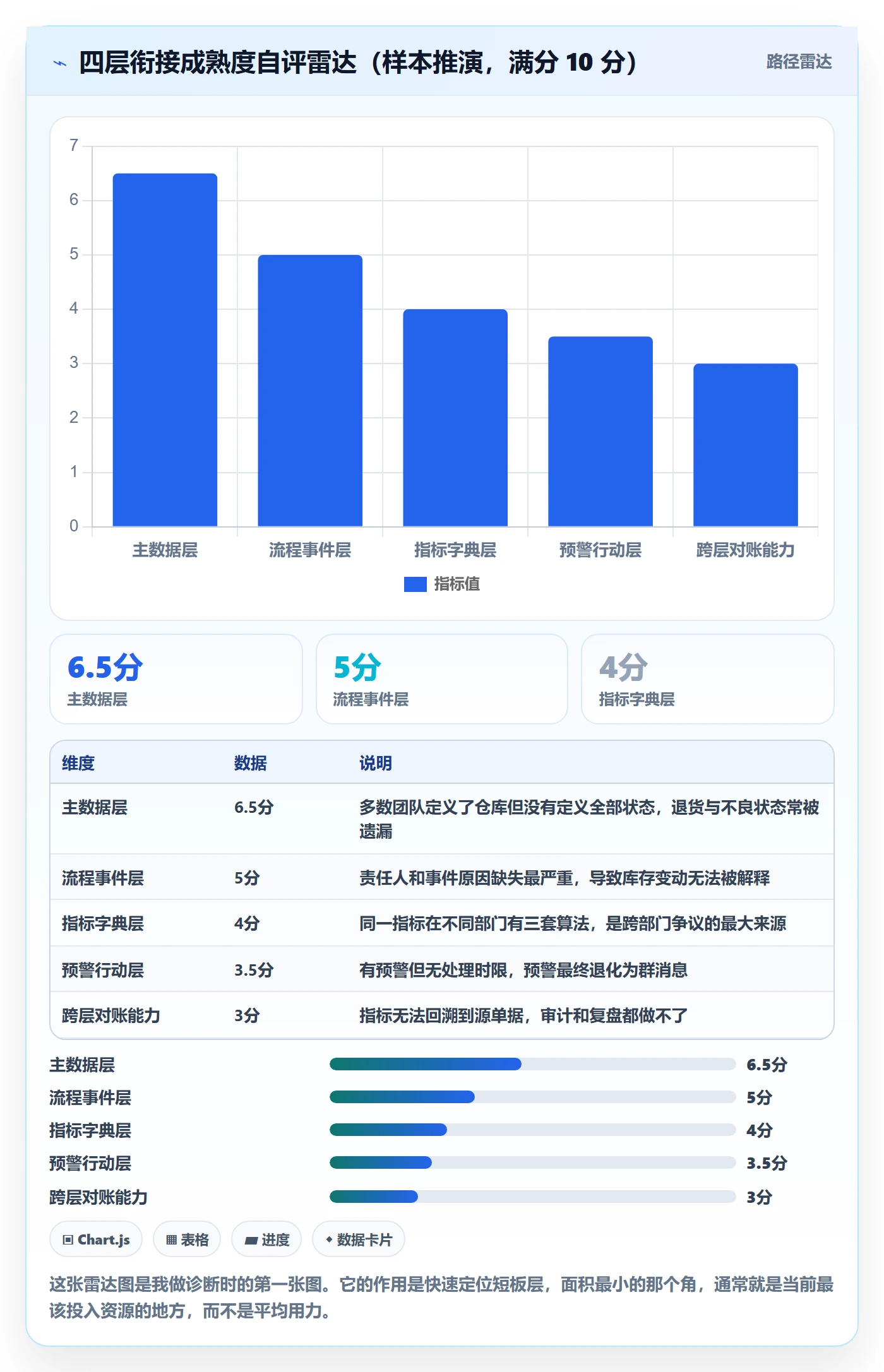Image resolution: width=884 pixels, height=1372 pixels.
Task: Click the 主数据层 bar in chart
Action: click(165, 350)
